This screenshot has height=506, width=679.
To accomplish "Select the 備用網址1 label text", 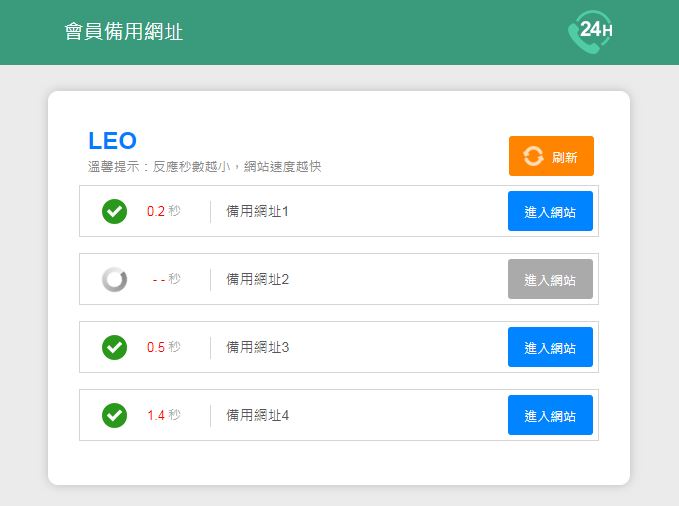I will tap(257, 211).
